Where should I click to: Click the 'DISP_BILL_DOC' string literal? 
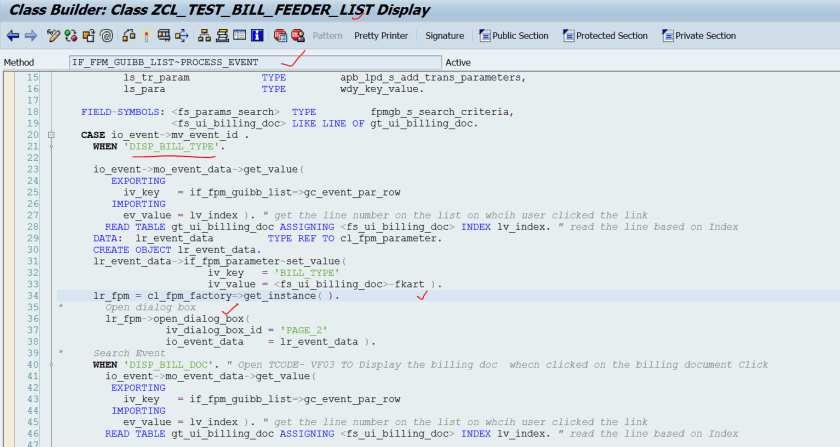click(x=169, y=365)
